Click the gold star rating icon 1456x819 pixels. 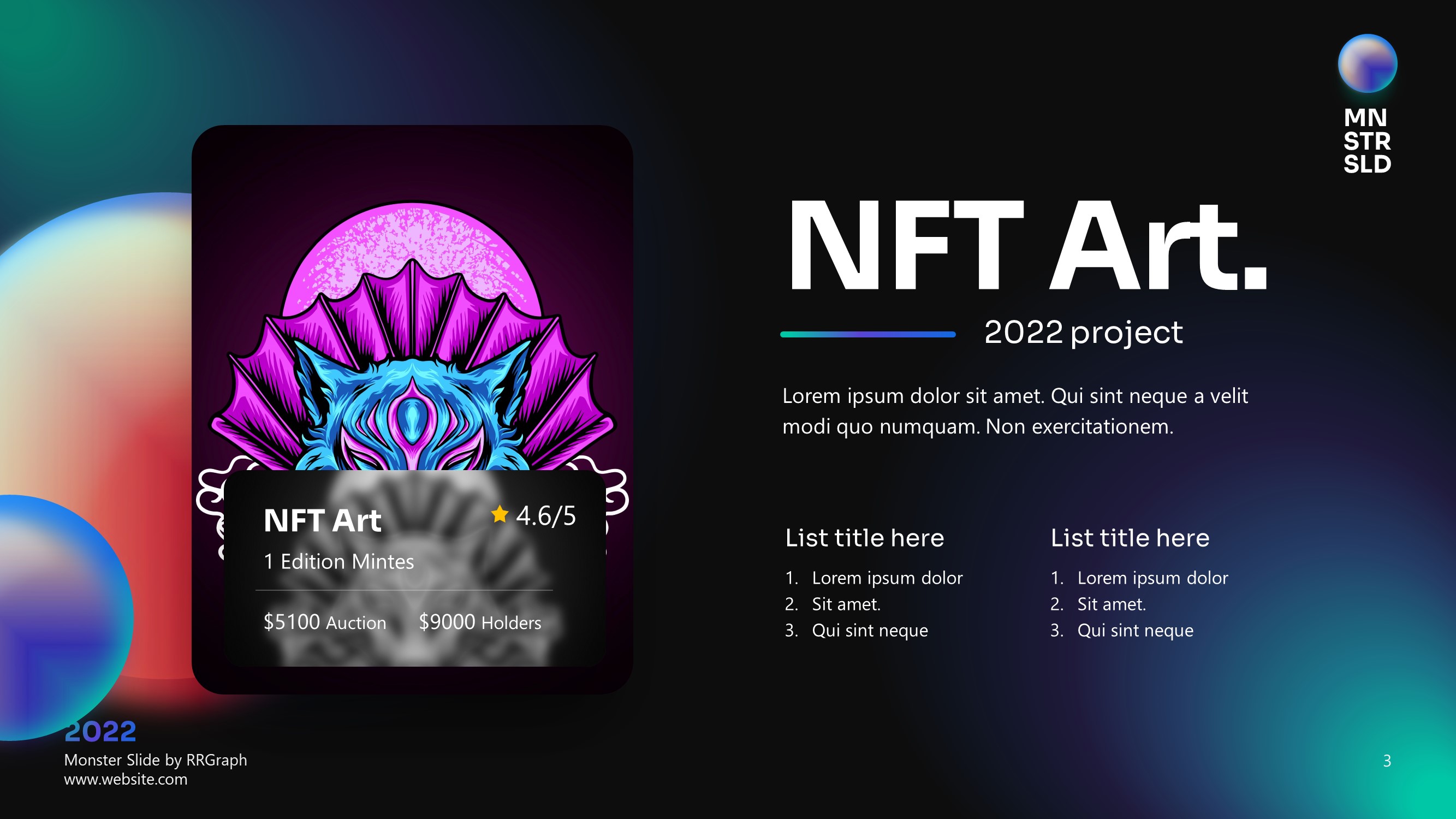[x=500, y=514]
